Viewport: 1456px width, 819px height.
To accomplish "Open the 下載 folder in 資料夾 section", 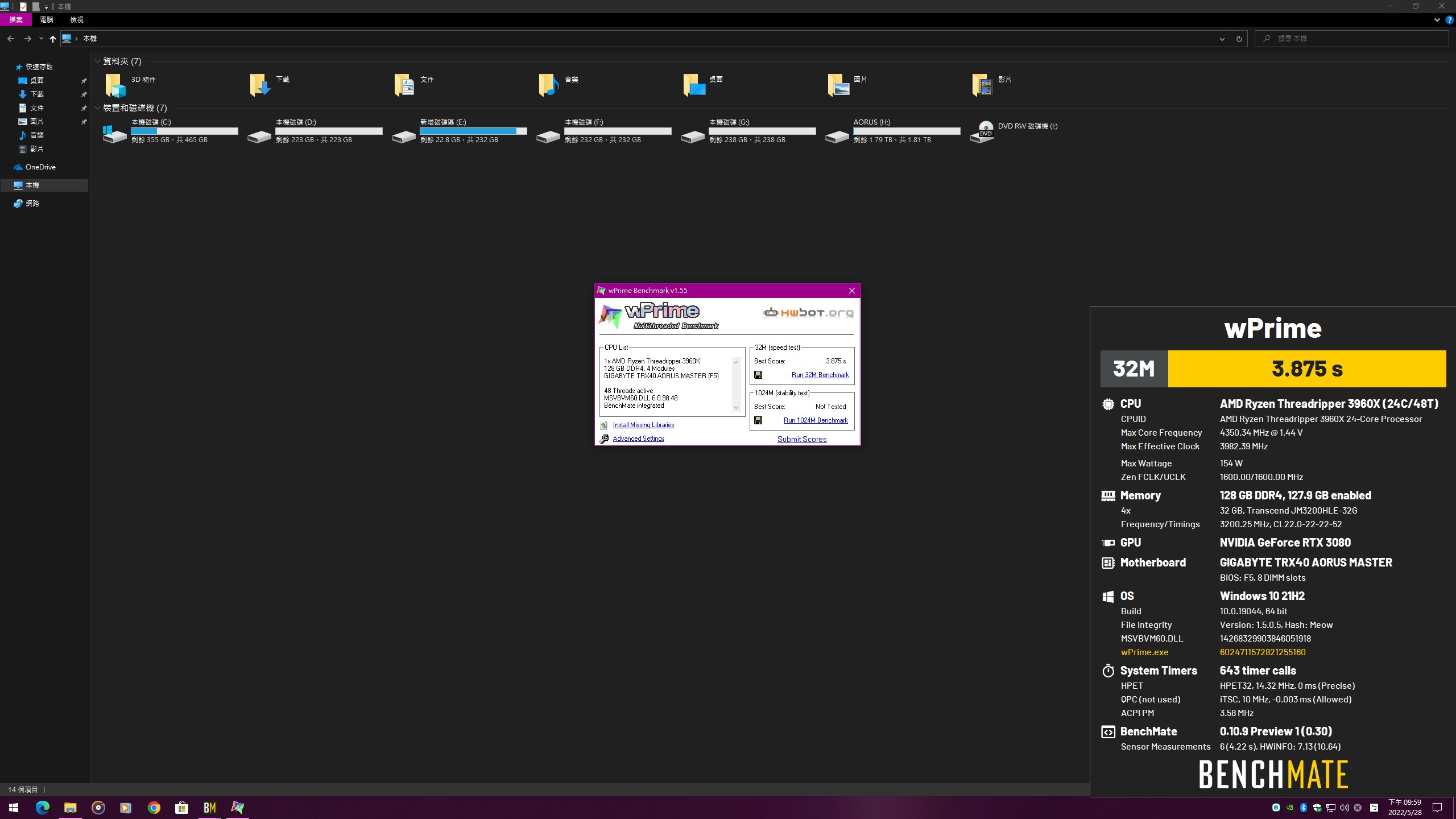I will point(270,85).
